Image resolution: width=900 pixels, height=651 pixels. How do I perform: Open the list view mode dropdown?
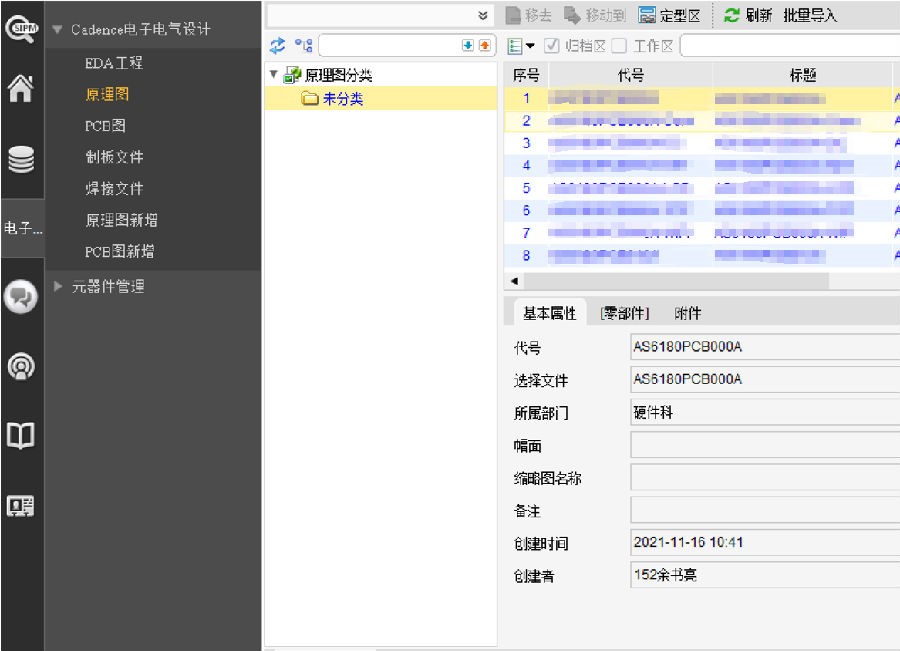521,45
